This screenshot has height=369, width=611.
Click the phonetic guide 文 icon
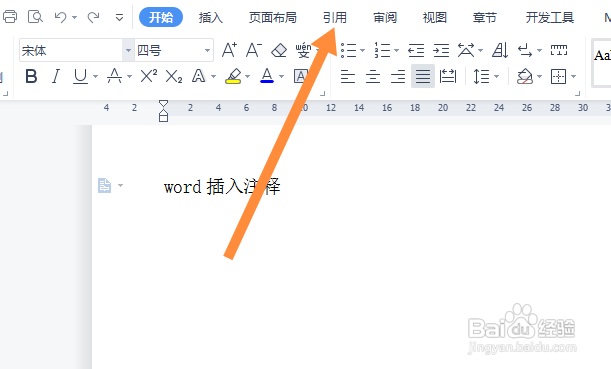point(303,50)
